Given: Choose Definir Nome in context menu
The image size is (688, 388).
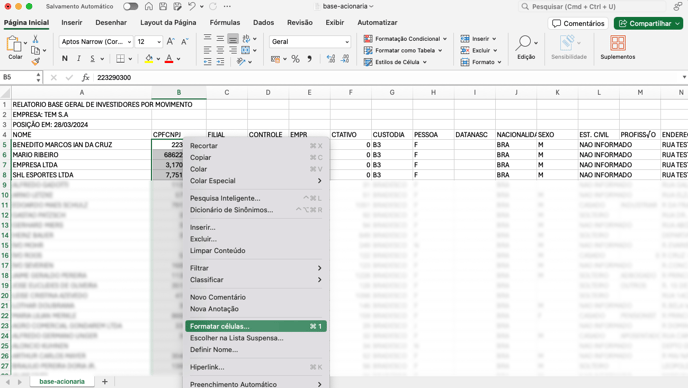Looking at the screenshot, I should [256, 350].
